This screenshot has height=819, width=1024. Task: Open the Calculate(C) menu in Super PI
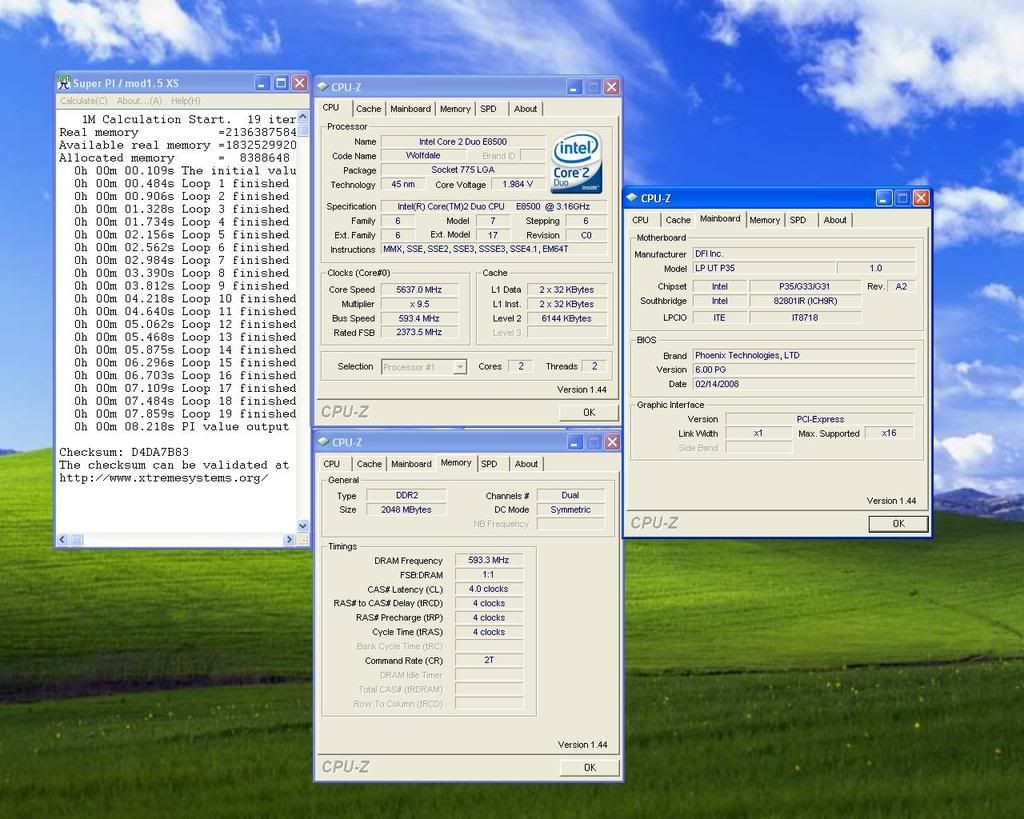(84, 101)
